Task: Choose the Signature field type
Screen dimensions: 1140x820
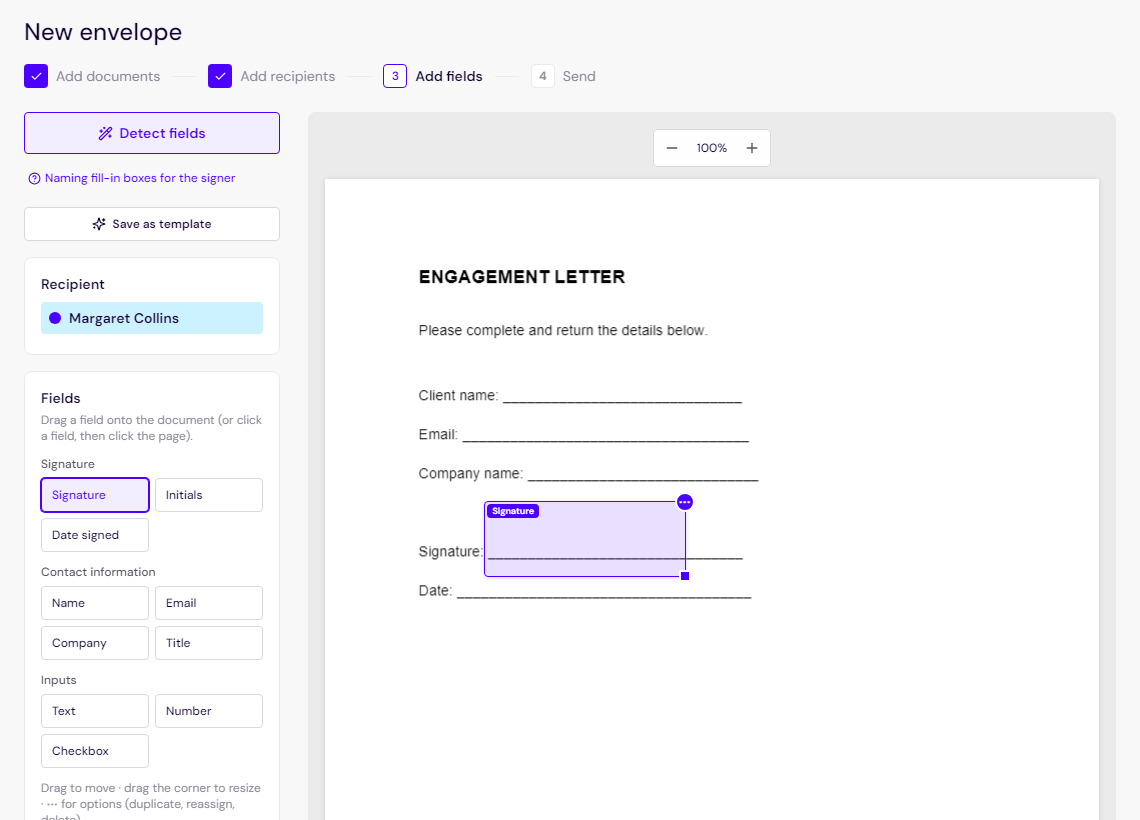Action: [x=95, y=495]
